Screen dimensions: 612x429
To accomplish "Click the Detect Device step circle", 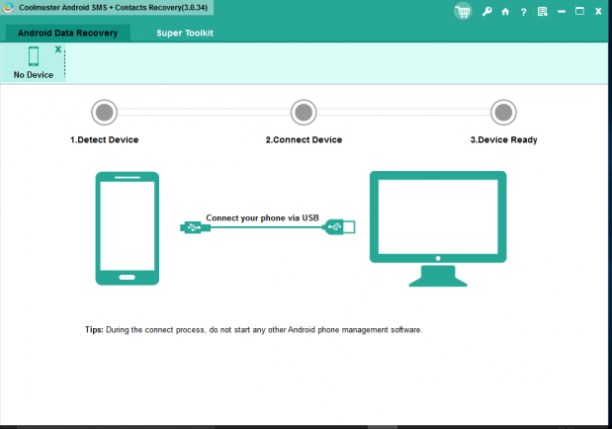I will 105,112.
